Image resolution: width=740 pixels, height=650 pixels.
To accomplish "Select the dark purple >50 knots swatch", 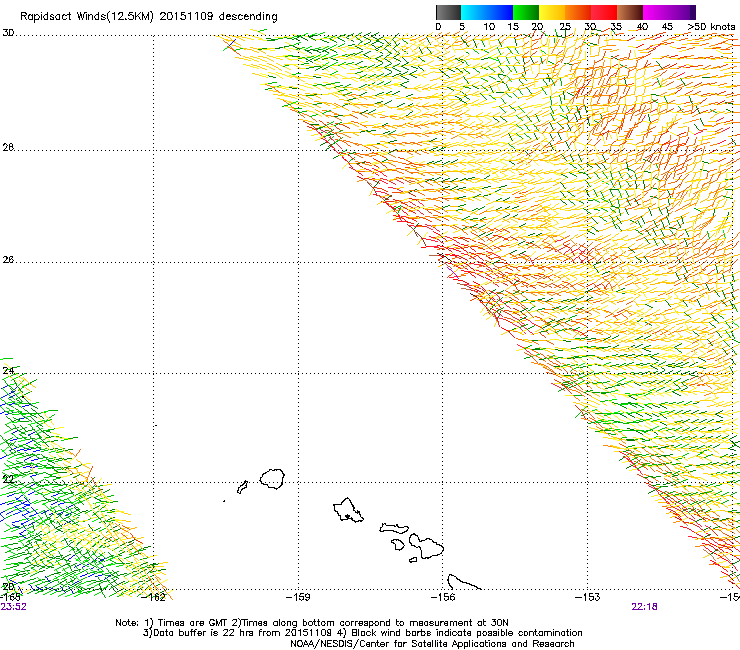I will click(x=693, y=12).
